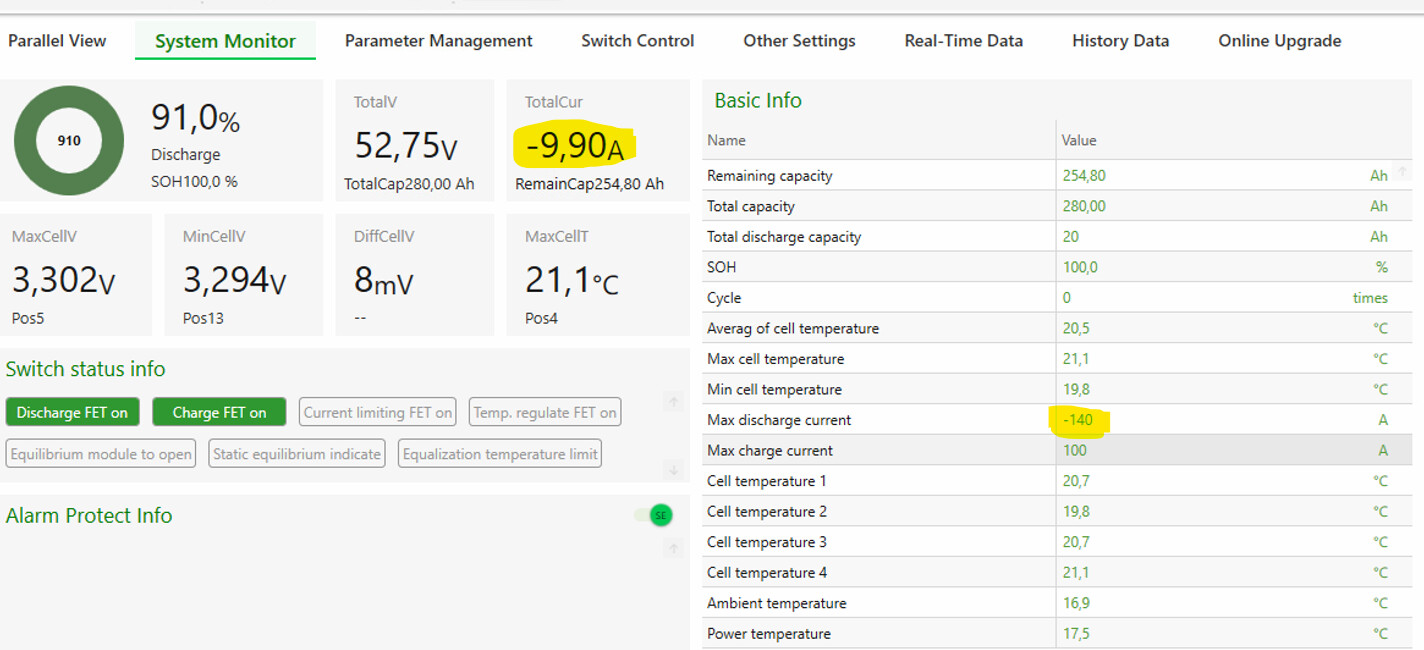1424x650 pixels.
Task: Click the Value column header
Action: click(1079, 140)
